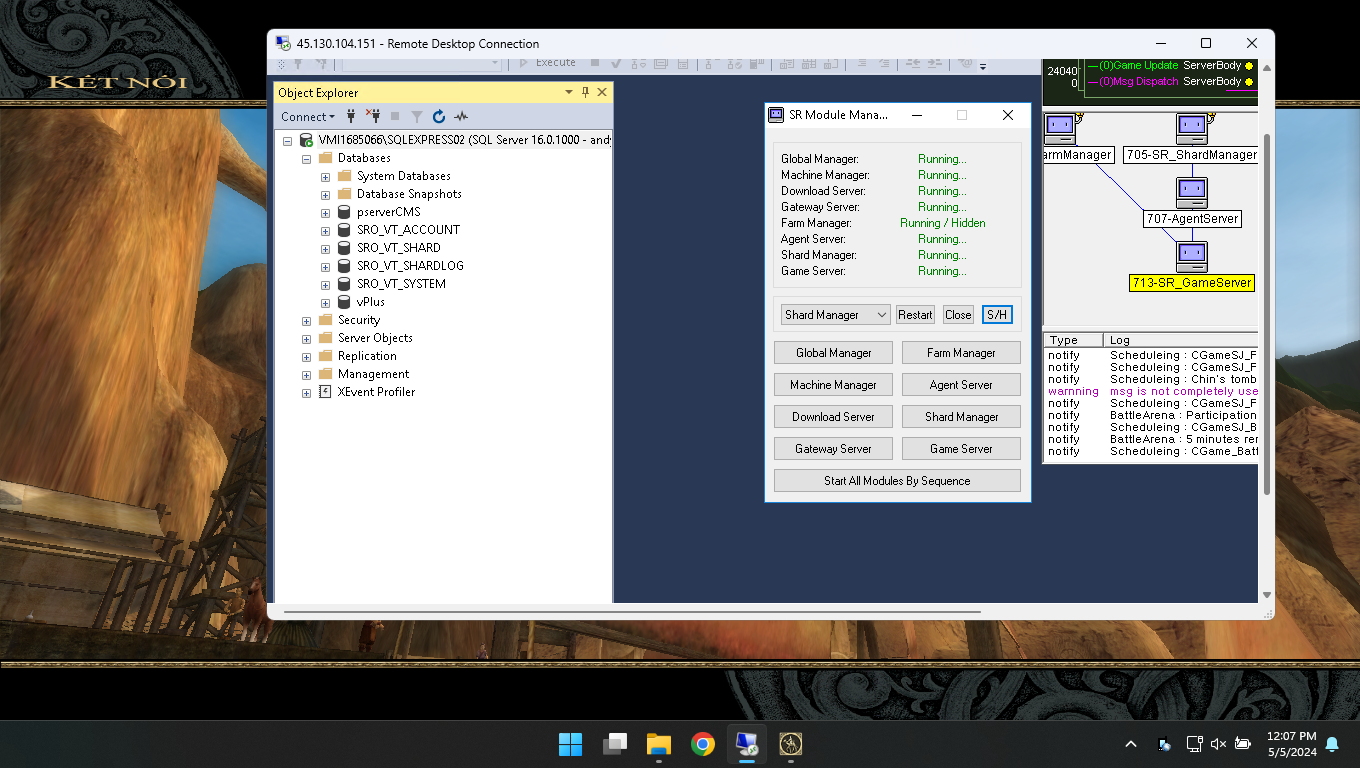The height and width of the screenshot is (768, 1360).
Task: Click the game client icon on taskbar
Action: click(791, 744)
